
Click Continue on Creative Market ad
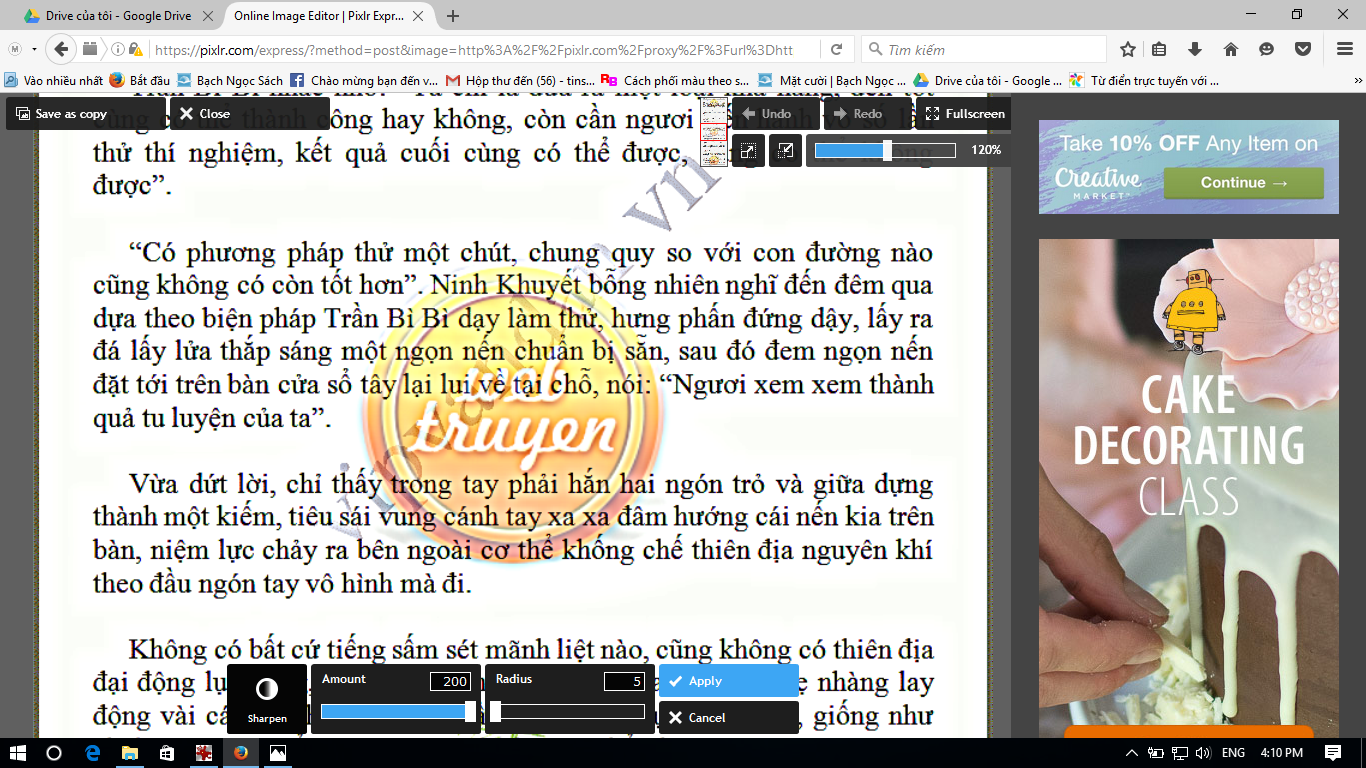[x=1243, y=183]
